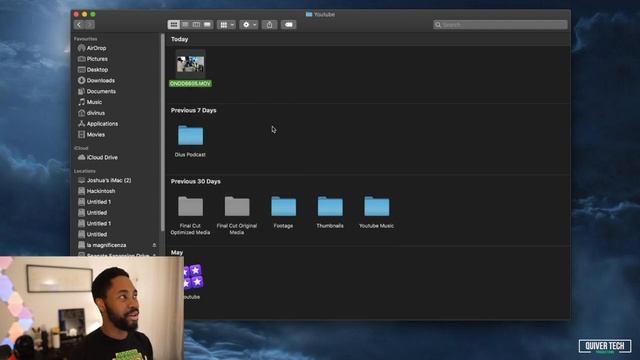The height and width of the screenshot is (360, 640).
Task: Click the May group header
Action: click(177, 253)
